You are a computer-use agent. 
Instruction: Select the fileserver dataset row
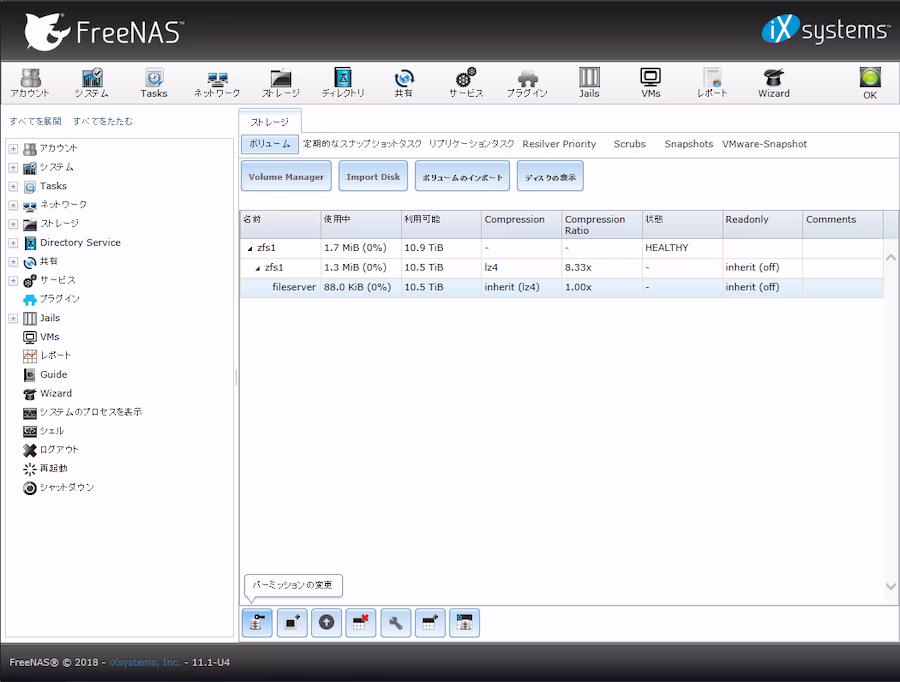pos(561,287)
